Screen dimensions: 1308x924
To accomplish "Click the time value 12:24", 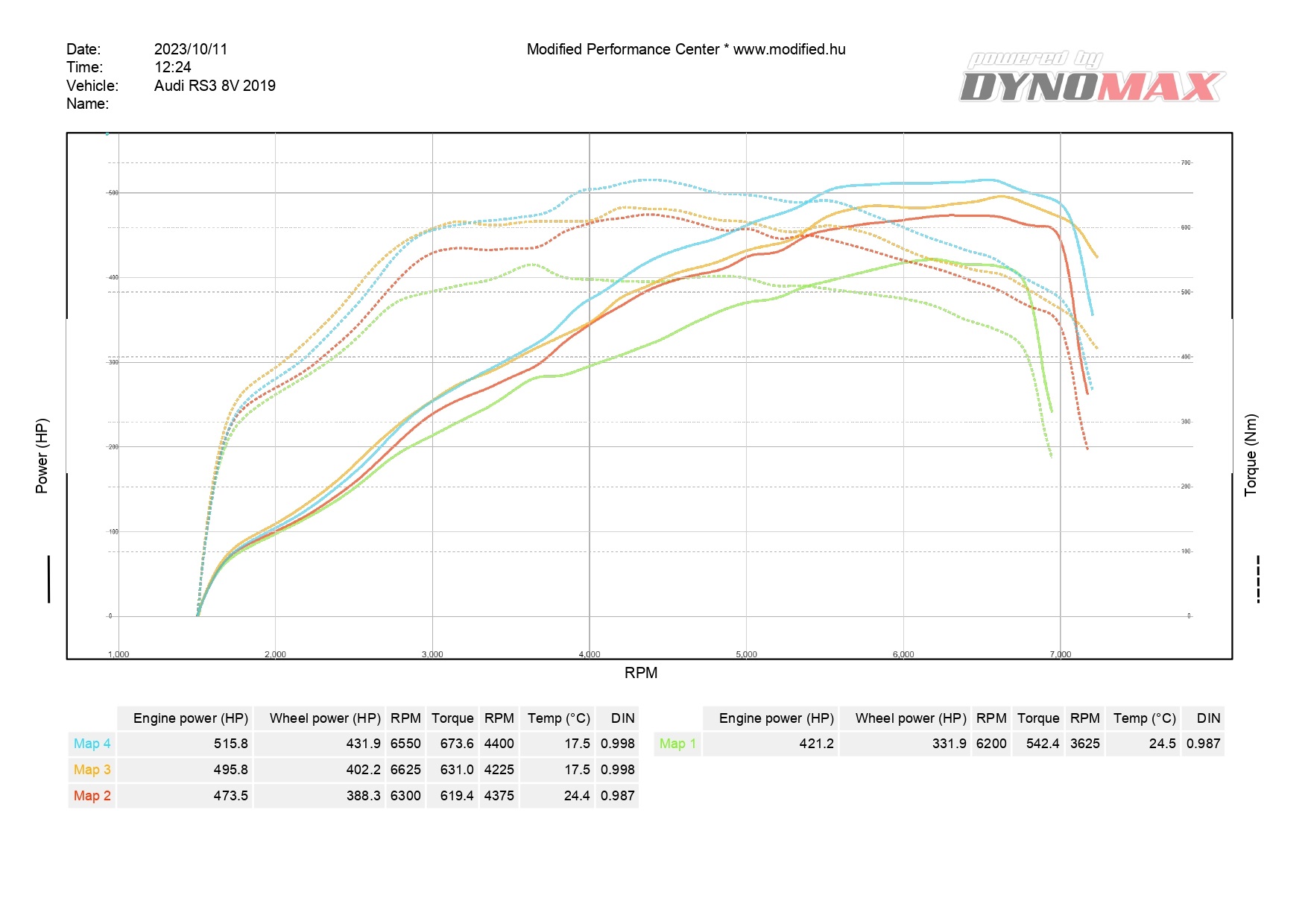I will coord(173,67).
